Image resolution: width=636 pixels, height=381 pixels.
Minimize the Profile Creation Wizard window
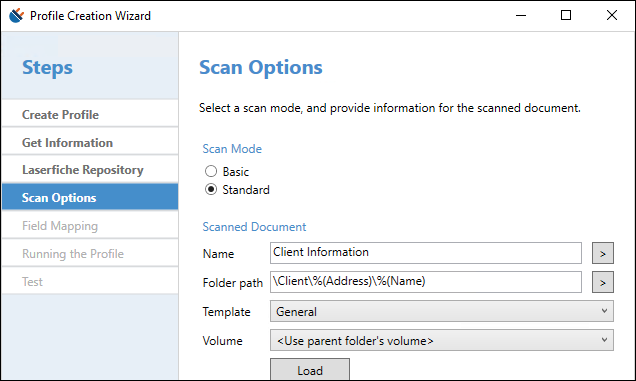pyautogui.click(x=521, y=15)
